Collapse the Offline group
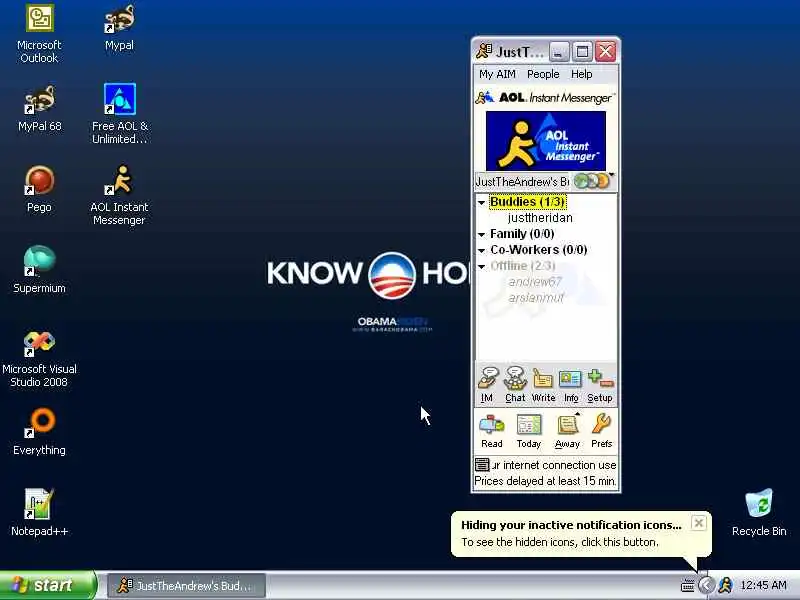The height and width of the screenshot is (600, 800). (481, 266)
